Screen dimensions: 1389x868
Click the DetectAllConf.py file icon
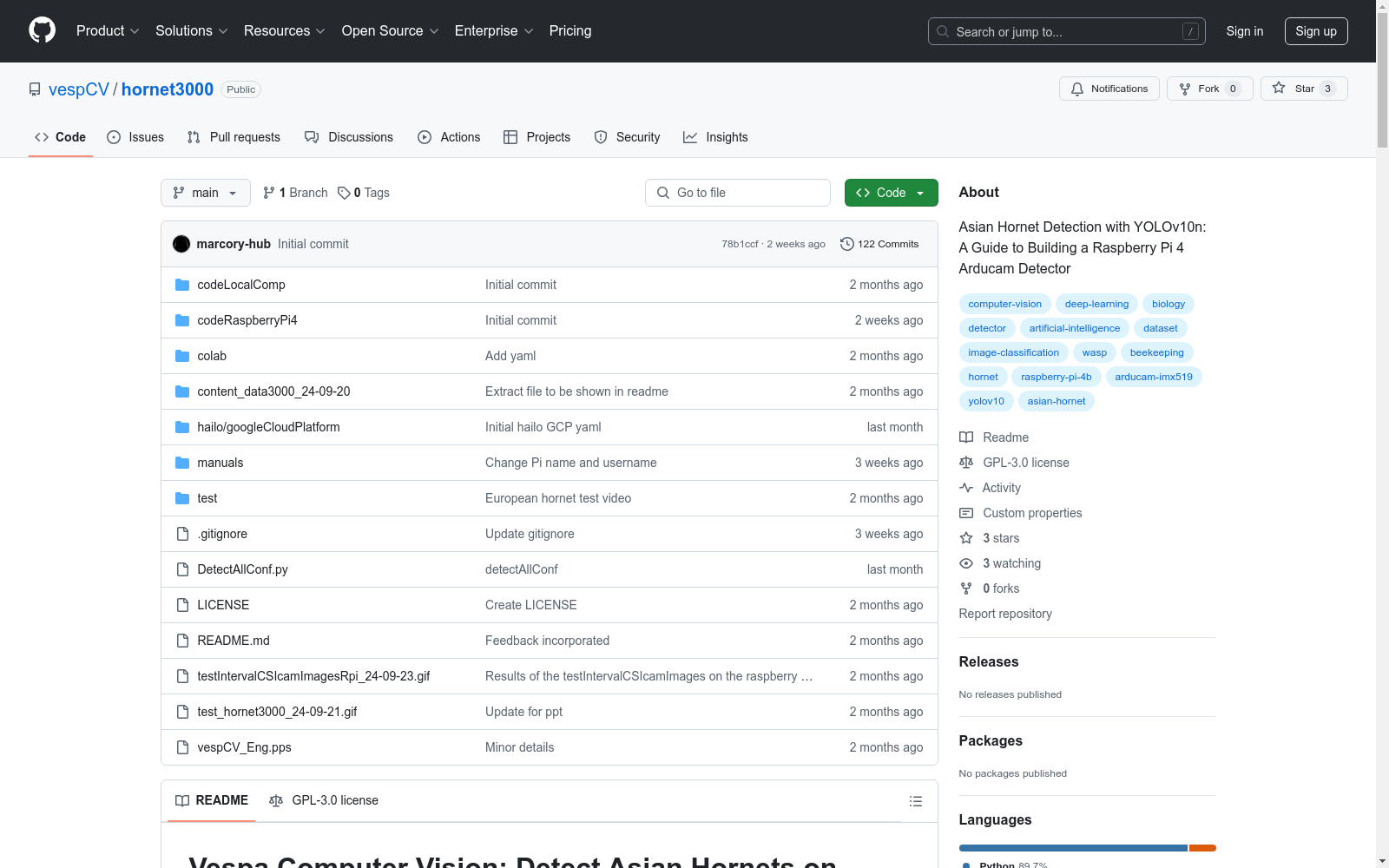pyautogui.click(x=182, y=569)
